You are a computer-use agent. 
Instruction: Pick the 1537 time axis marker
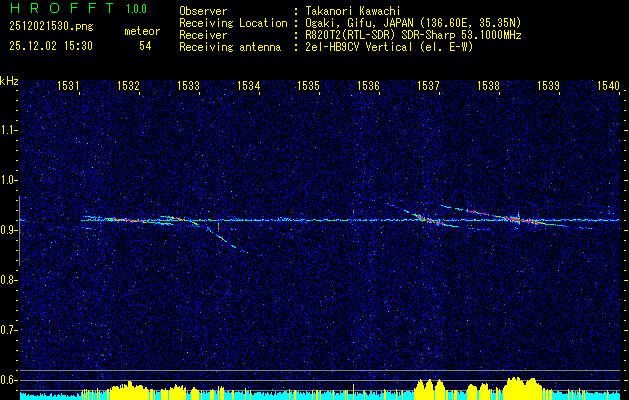tap(429, 87)
